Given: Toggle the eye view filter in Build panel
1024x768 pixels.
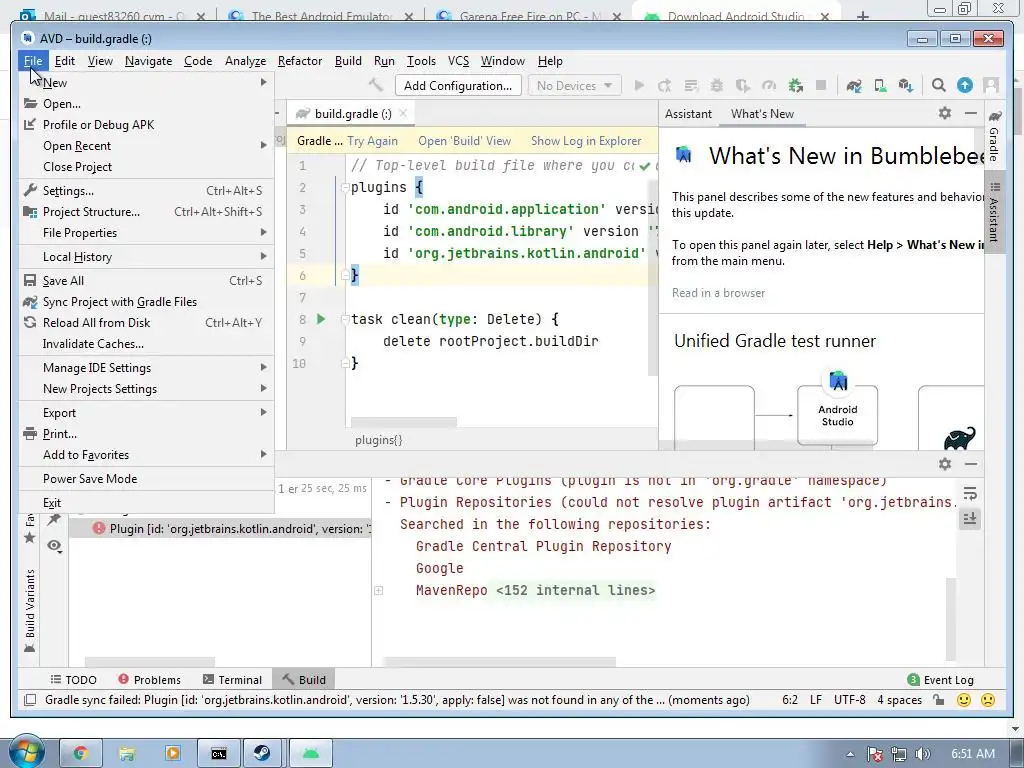Looking at the screenshot, I should click(x=55, y=545).
